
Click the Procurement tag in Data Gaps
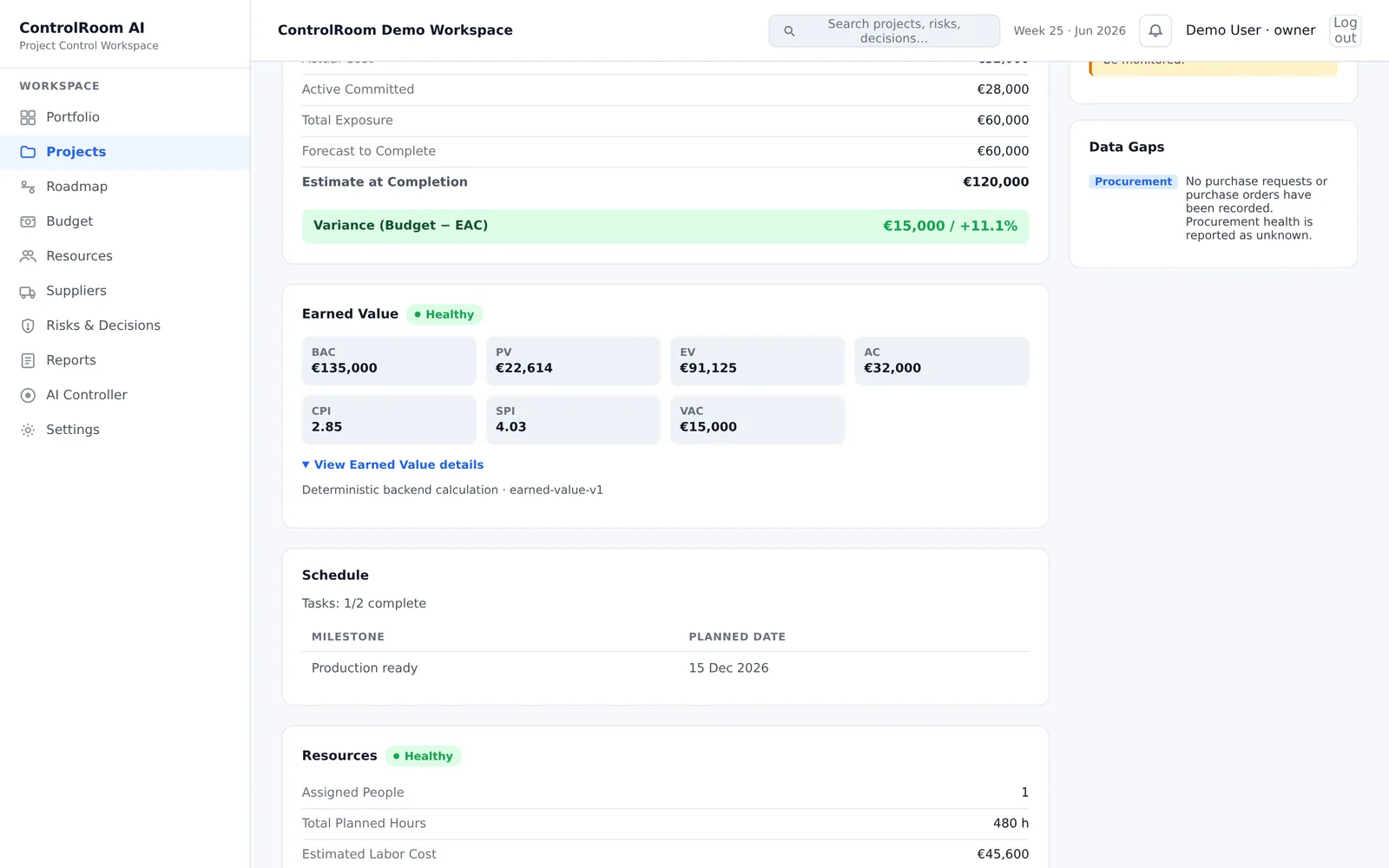pyautogui.click(x=1133, y=181)
